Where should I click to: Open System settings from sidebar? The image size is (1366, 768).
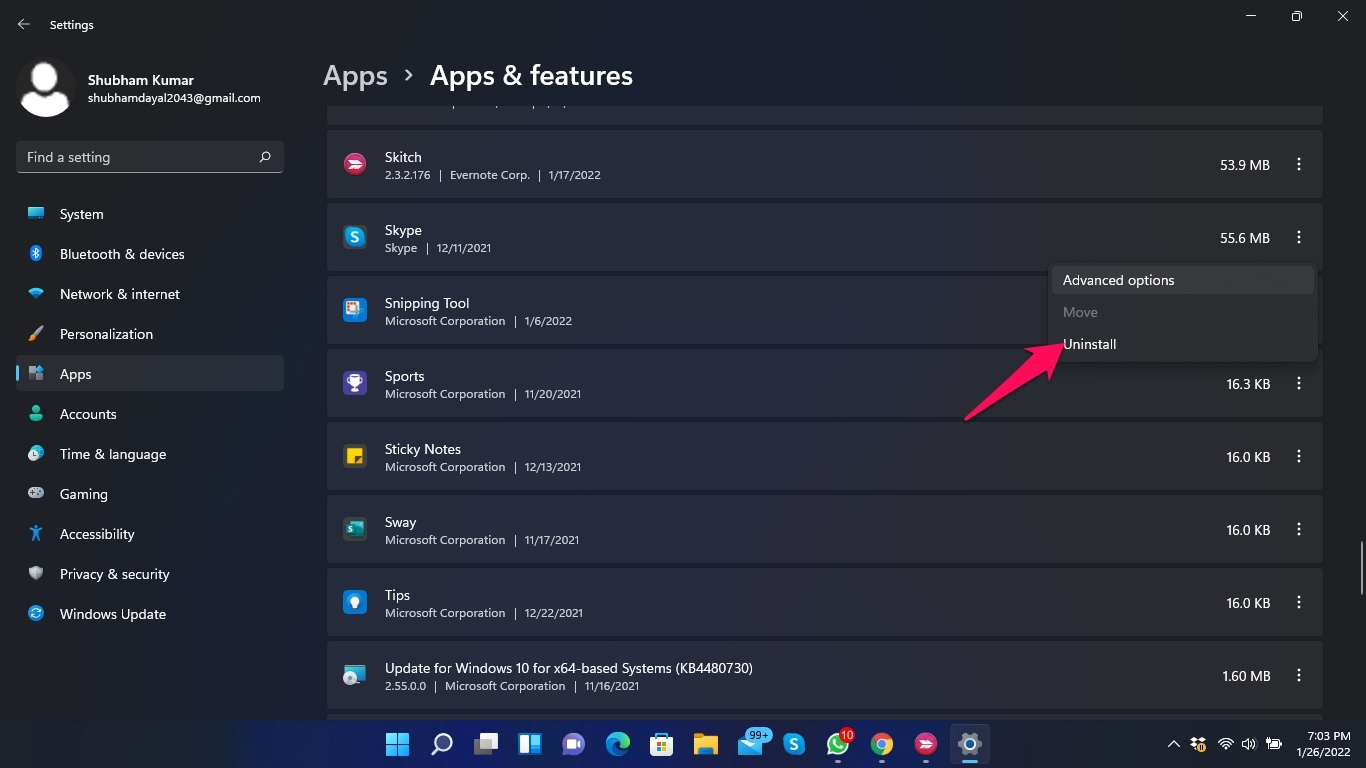(x=80, y=213)
